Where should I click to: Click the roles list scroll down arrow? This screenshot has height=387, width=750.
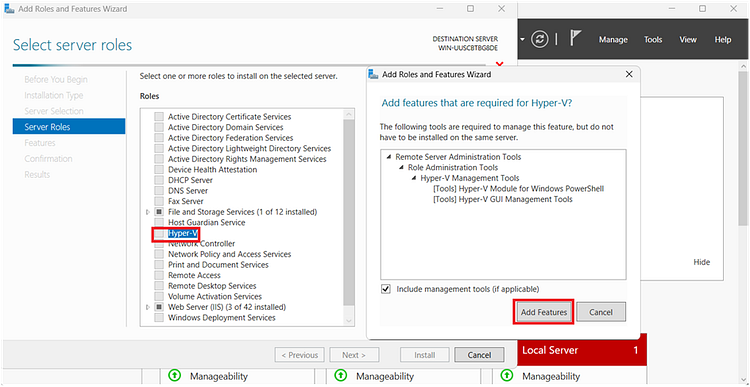[349, 321]
